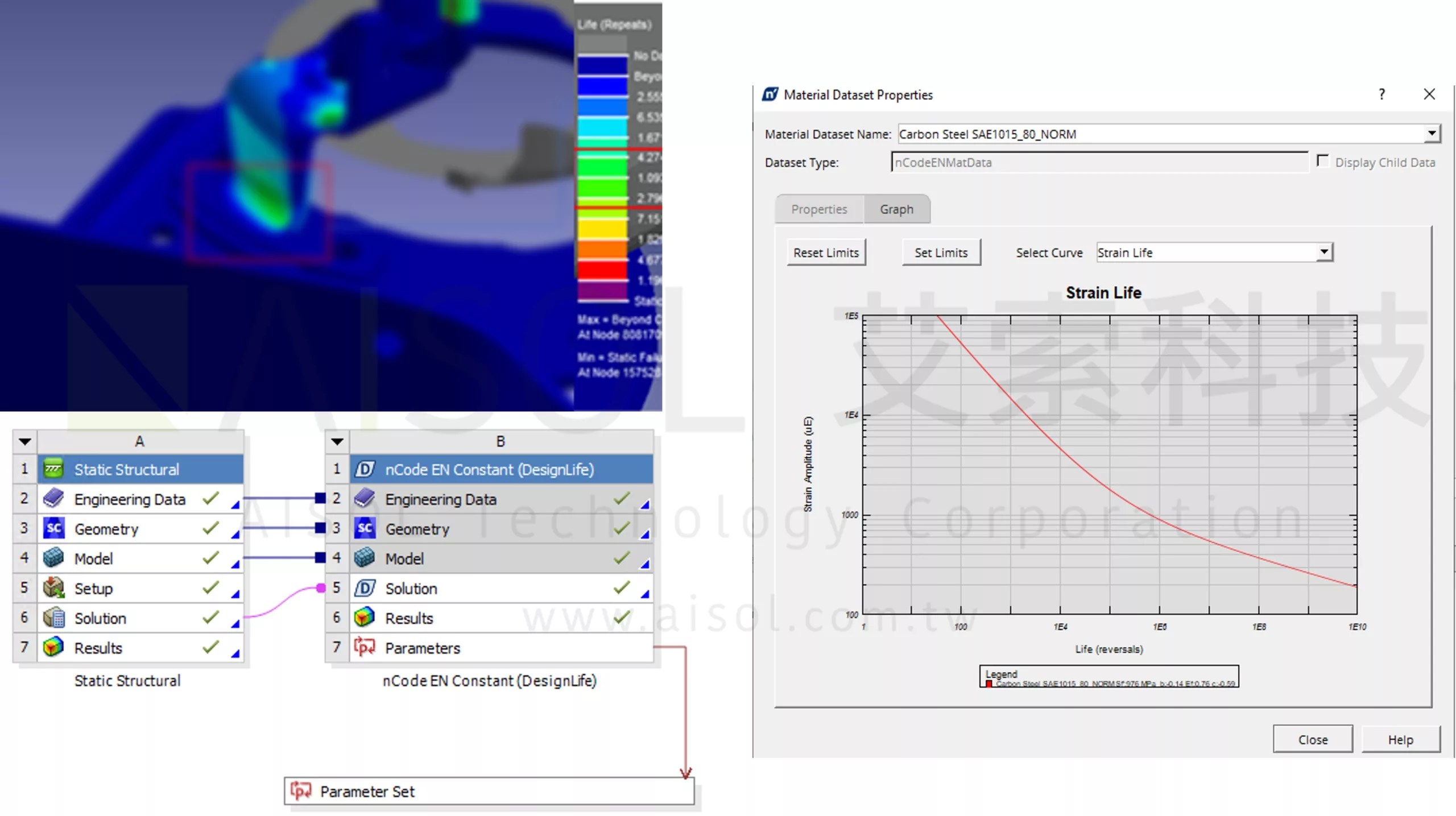Click the yellow band in Life legend
Viewport: 1456px width, 816px height.
602,229
